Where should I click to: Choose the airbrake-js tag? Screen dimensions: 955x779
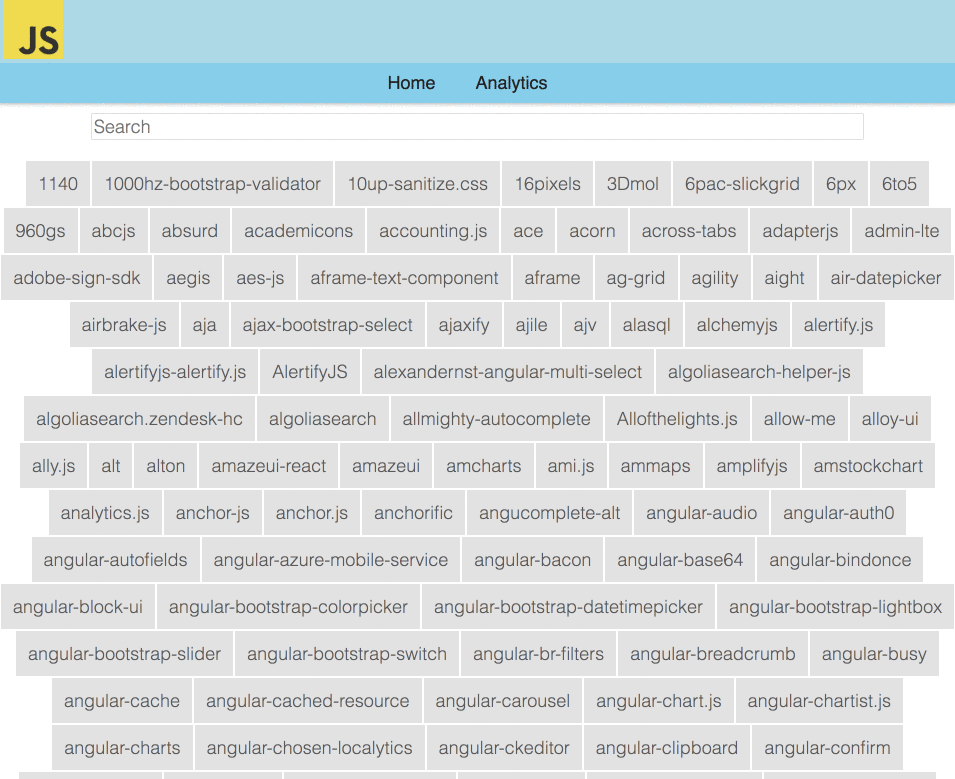[124, 325]
